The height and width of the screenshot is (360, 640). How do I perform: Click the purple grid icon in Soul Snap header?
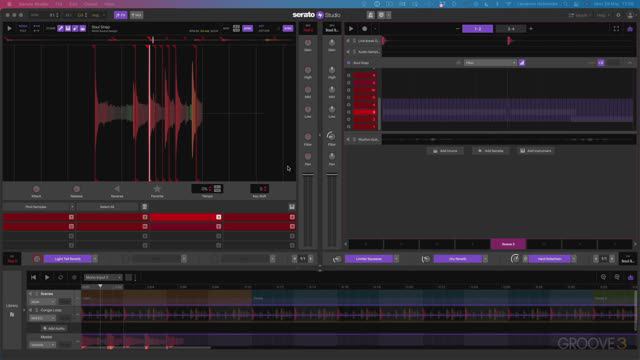click(x=601, y=63)
